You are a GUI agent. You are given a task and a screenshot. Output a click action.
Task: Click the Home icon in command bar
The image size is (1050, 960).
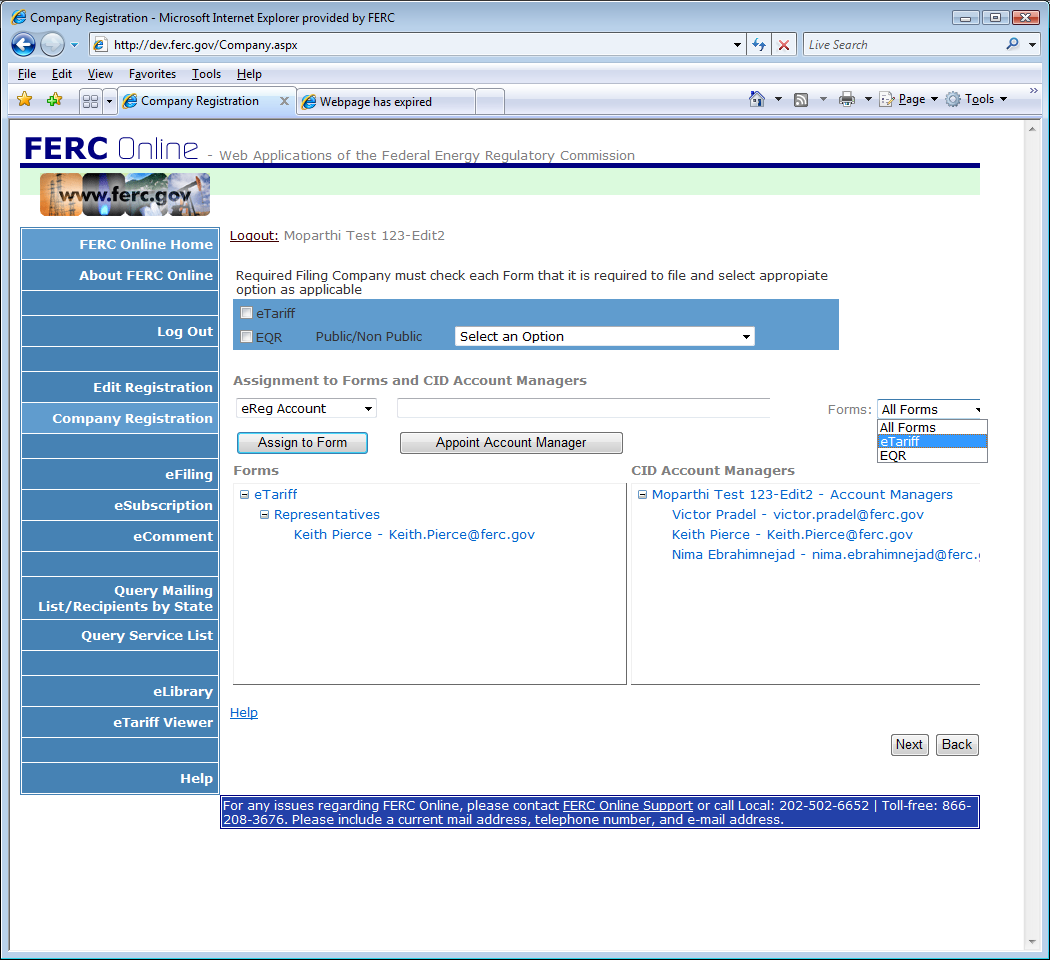[757, 99]
